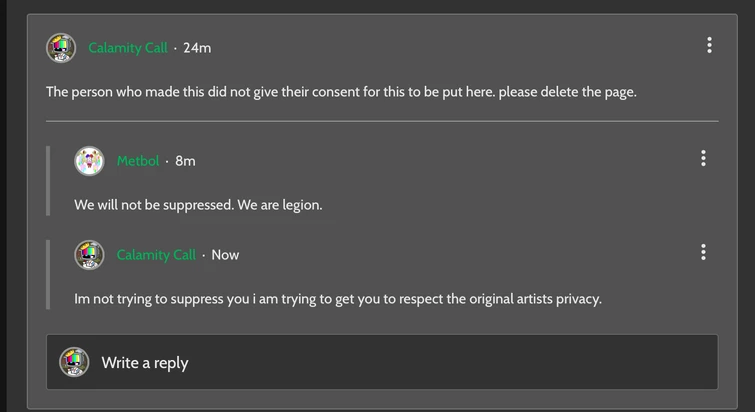Open Metbol's profile via username link
Screen dimensions: 755x412
pos(138,161)
